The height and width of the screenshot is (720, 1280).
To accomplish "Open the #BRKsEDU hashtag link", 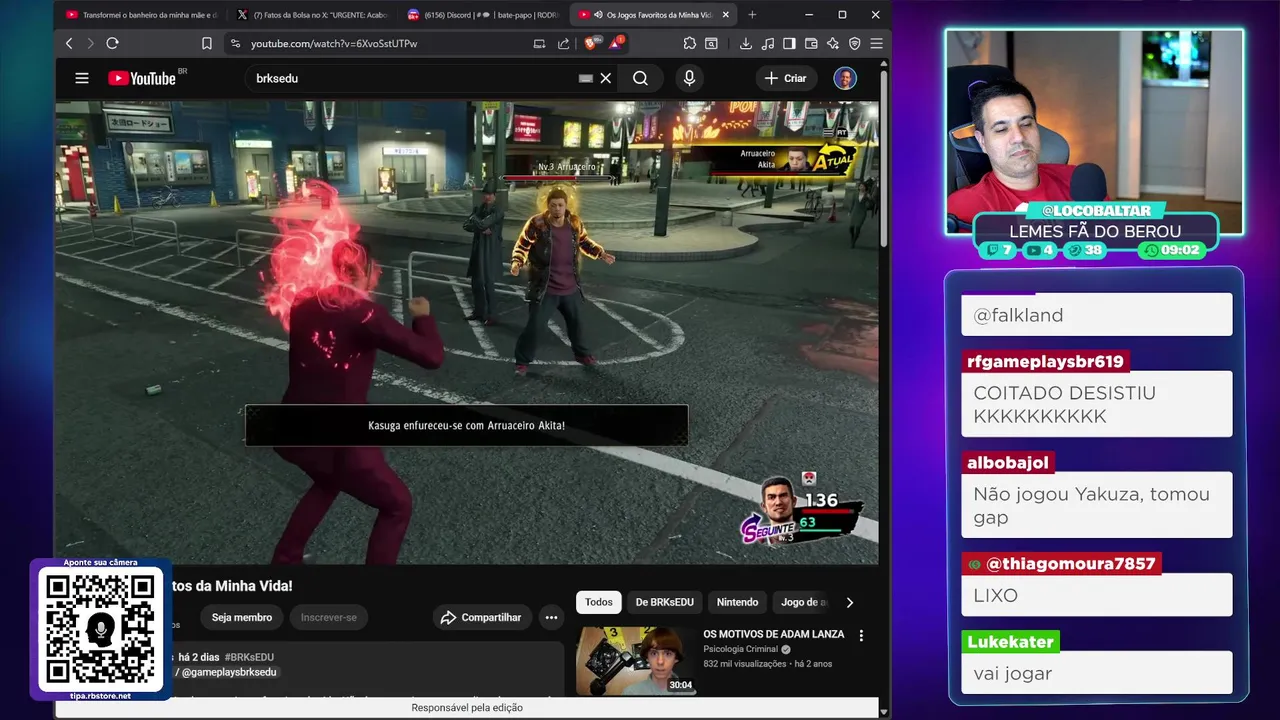I will click(x=249, y=657).
